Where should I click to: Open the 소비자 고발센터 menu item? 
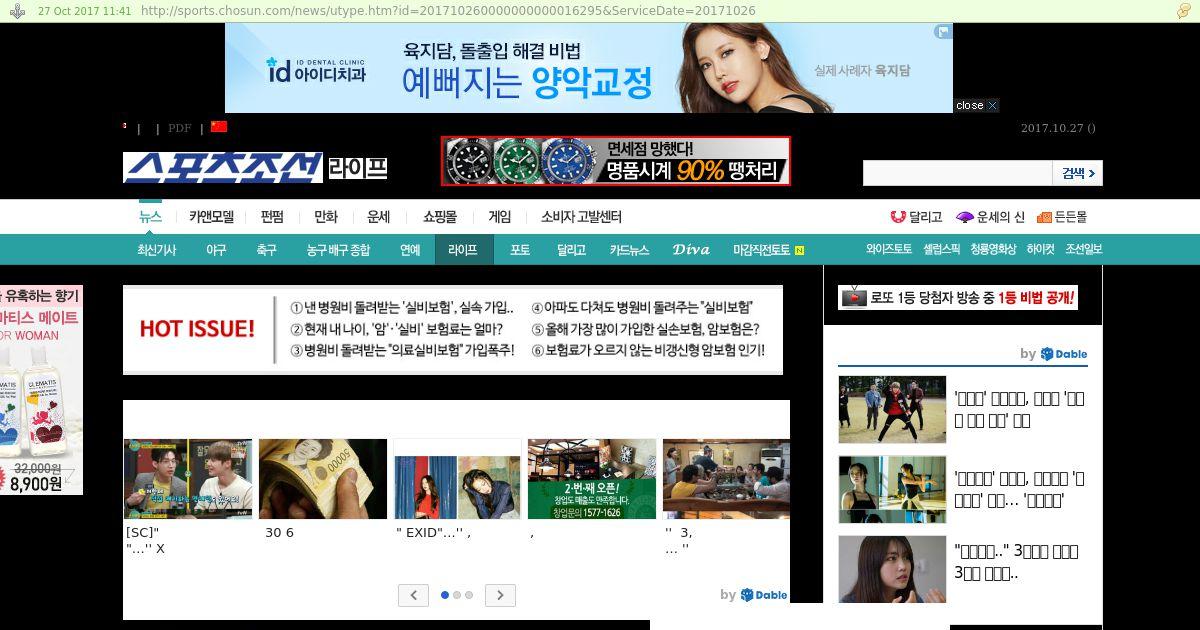[581, 216]
